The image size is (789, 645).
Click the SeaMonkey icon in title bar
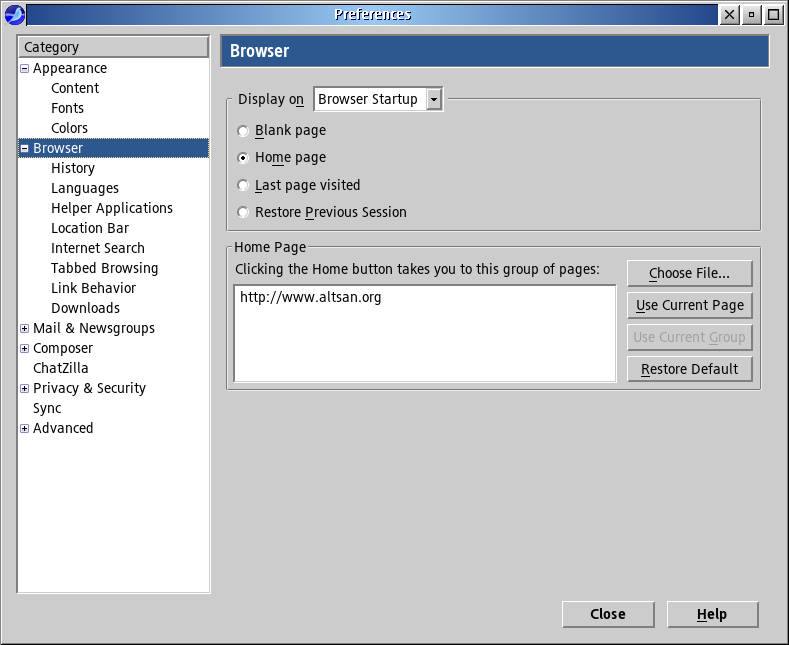[x=14, y=14]
